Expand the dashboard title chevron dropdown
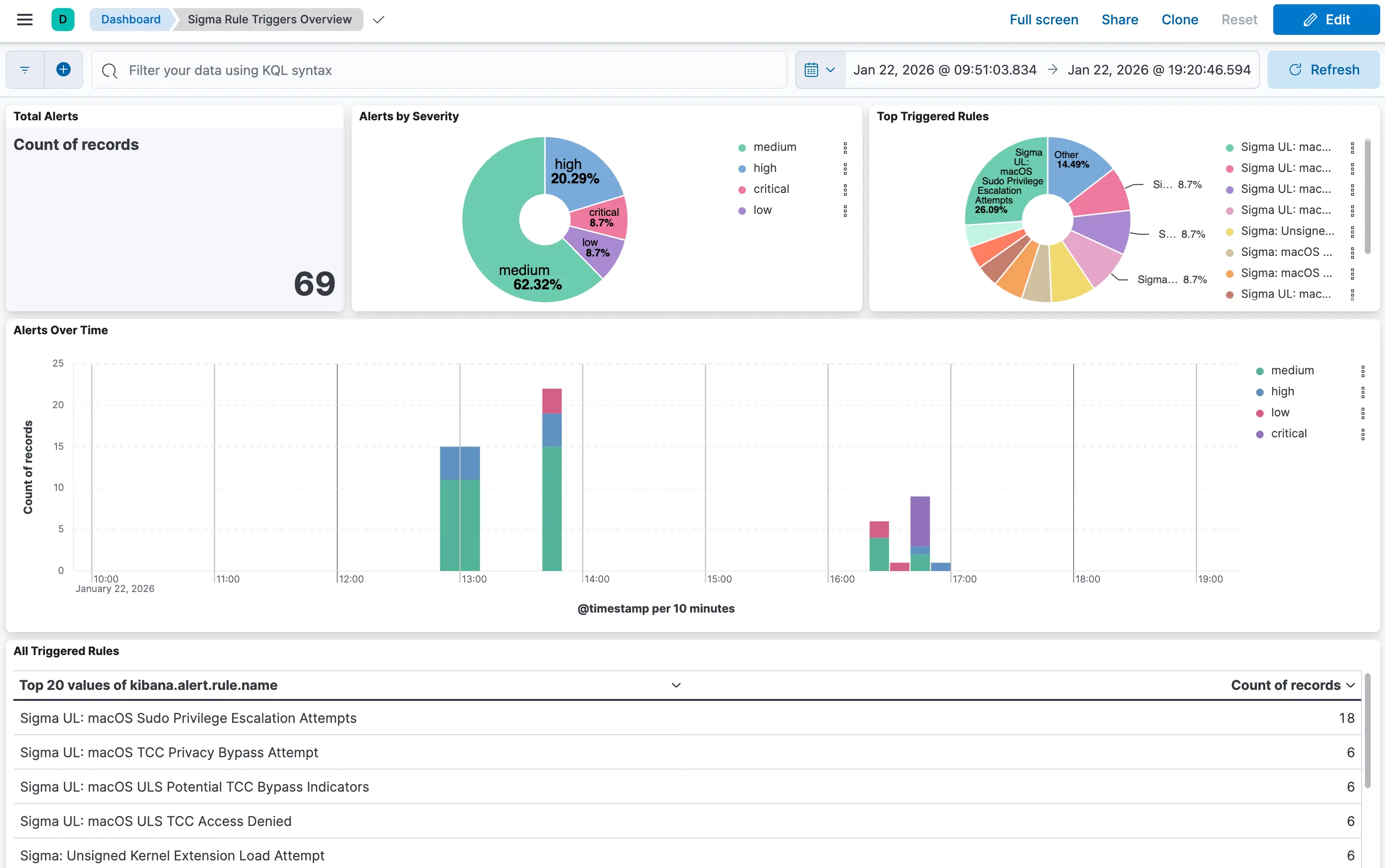This screenshot has height=868, width=1385. [x=378, y=20]
